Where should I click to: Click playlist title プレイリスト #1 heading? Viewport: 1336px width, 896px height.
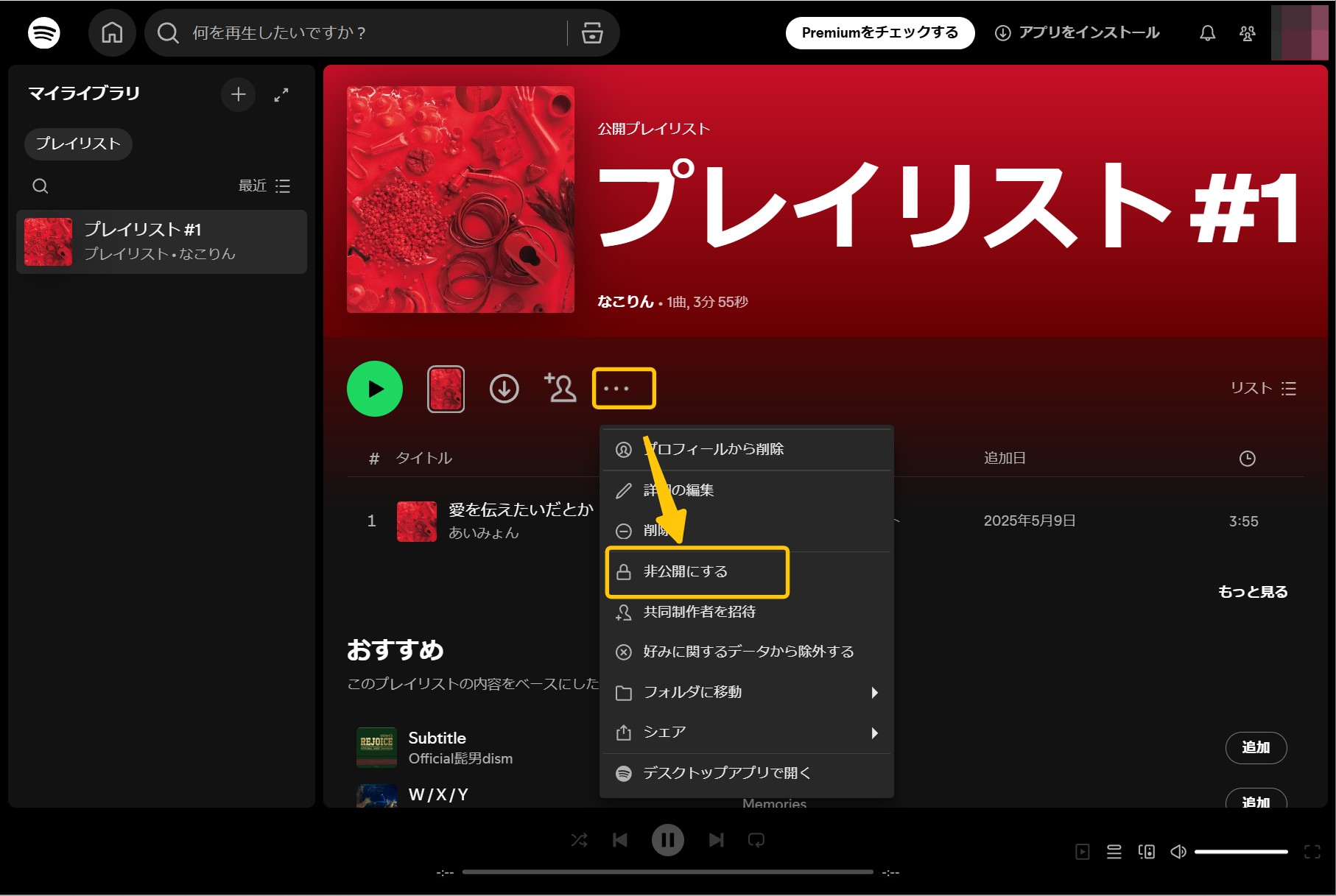pos(947,205)
